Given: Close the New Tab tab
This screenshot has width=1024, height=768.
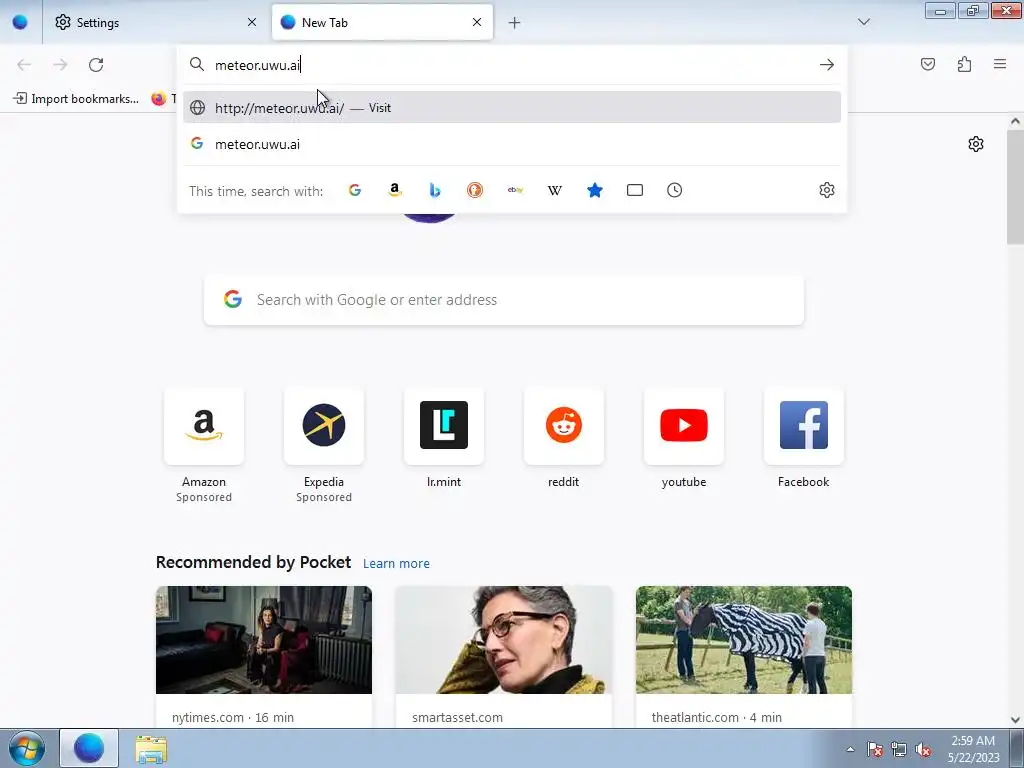Looking at the screenshot, I should click(x=477, y=22).
